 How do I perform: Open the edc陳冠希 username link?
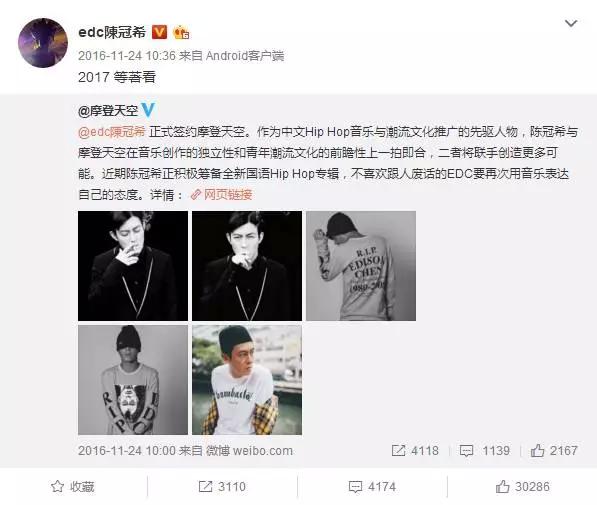point(112,32)
